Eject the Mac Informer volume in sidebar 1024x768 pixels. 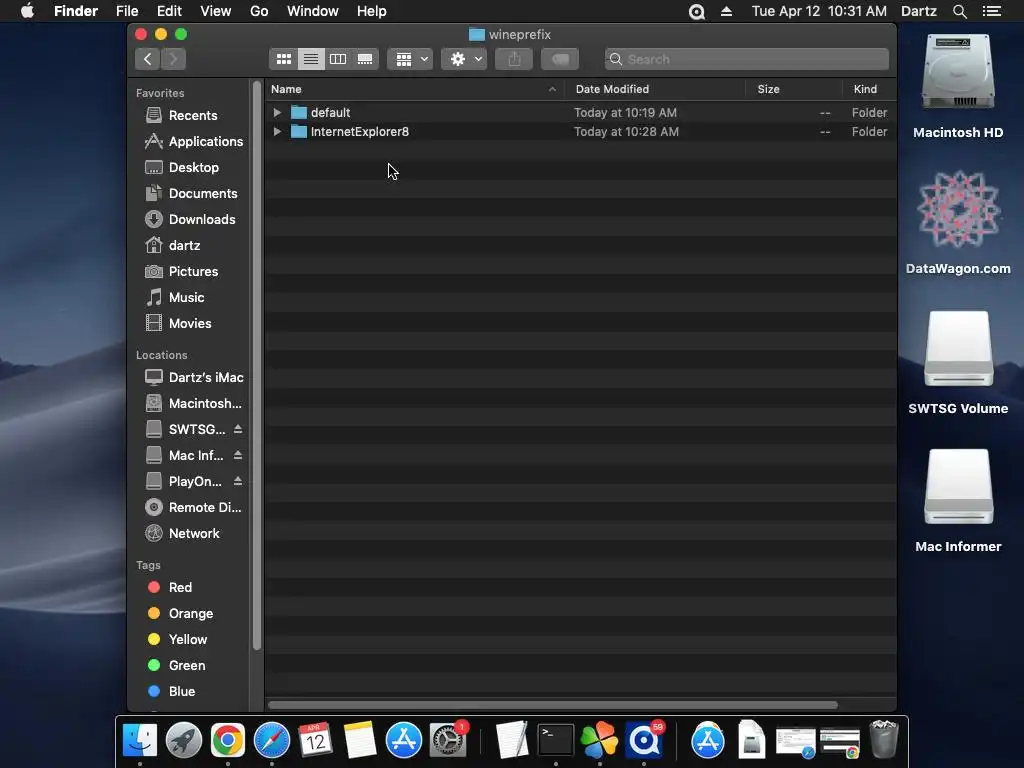coord(238,455)
